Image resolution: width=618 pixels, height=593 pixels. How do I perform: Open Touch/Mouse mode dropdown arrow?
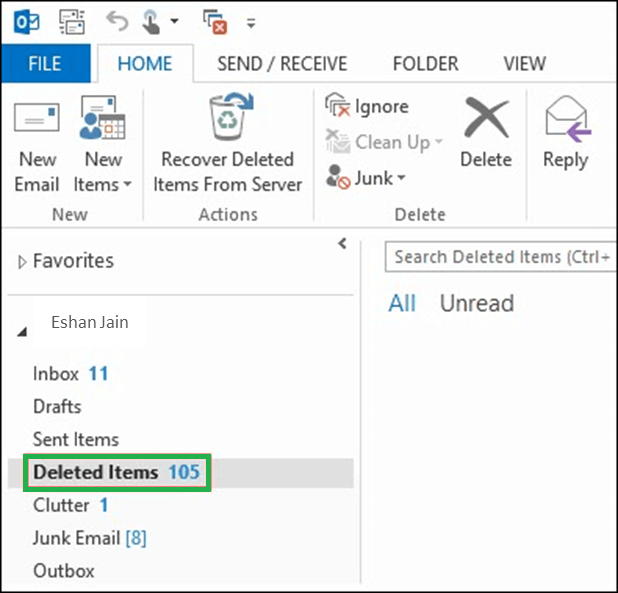pos(175,21)
